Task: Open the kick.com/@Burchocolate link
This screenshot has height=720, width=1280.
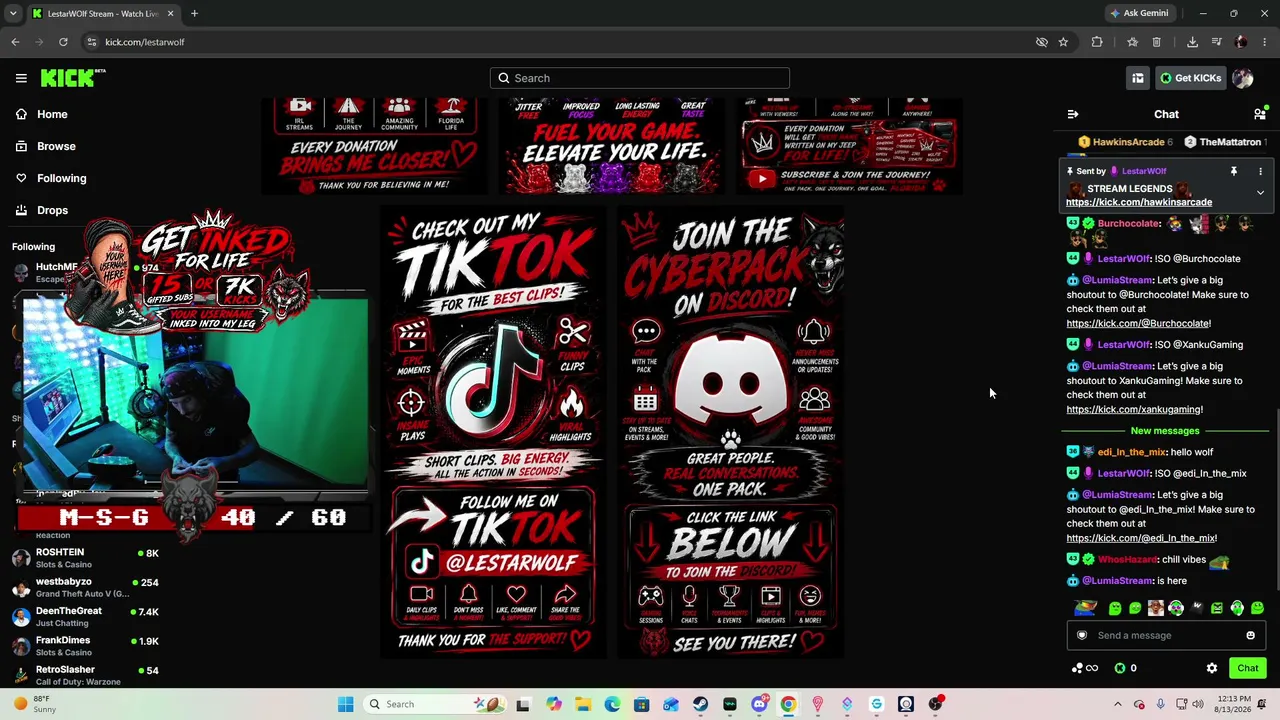Action: coord(1139,323)
